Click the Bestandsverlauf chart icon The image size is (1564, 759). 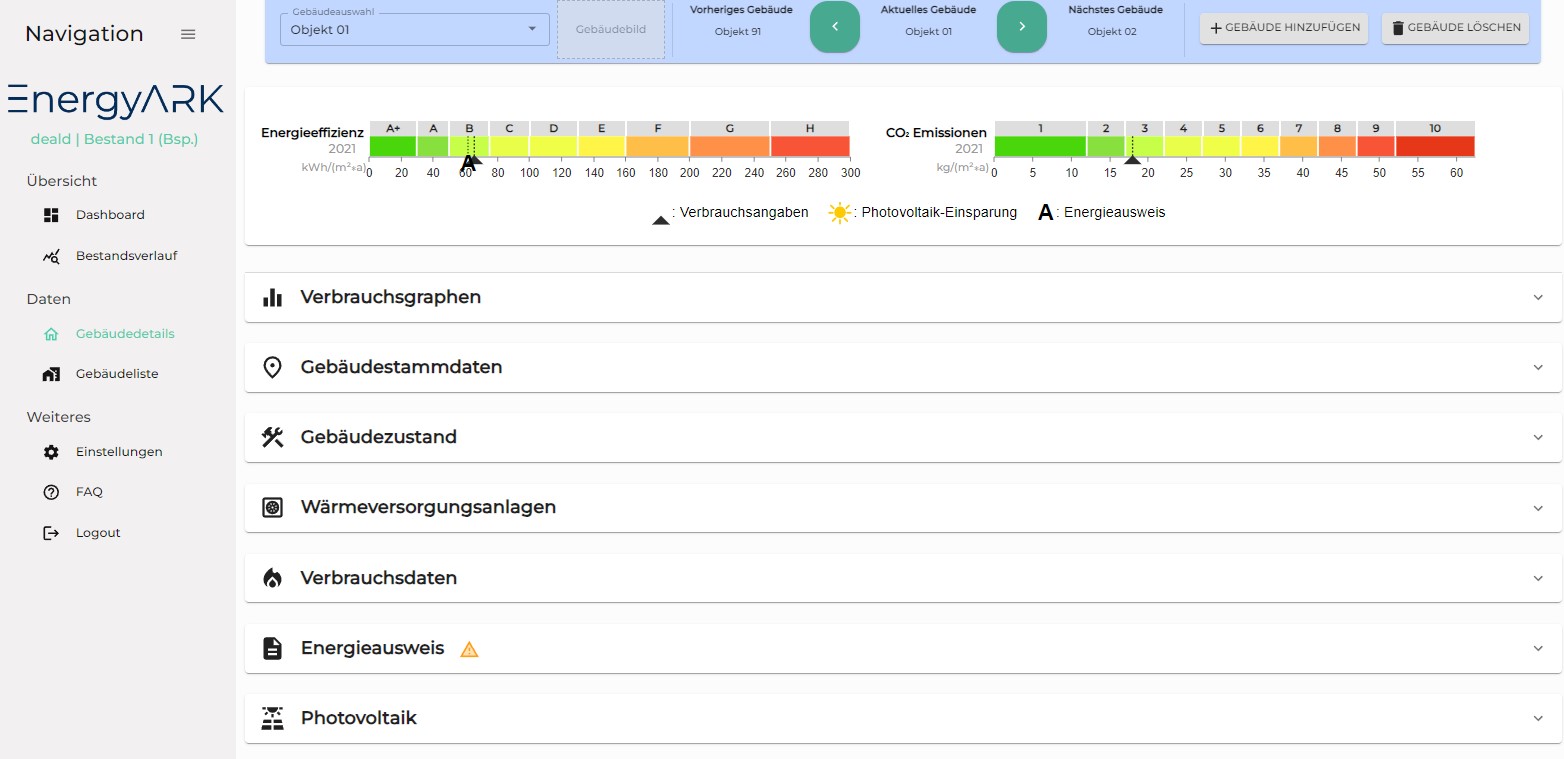[52, 256]
